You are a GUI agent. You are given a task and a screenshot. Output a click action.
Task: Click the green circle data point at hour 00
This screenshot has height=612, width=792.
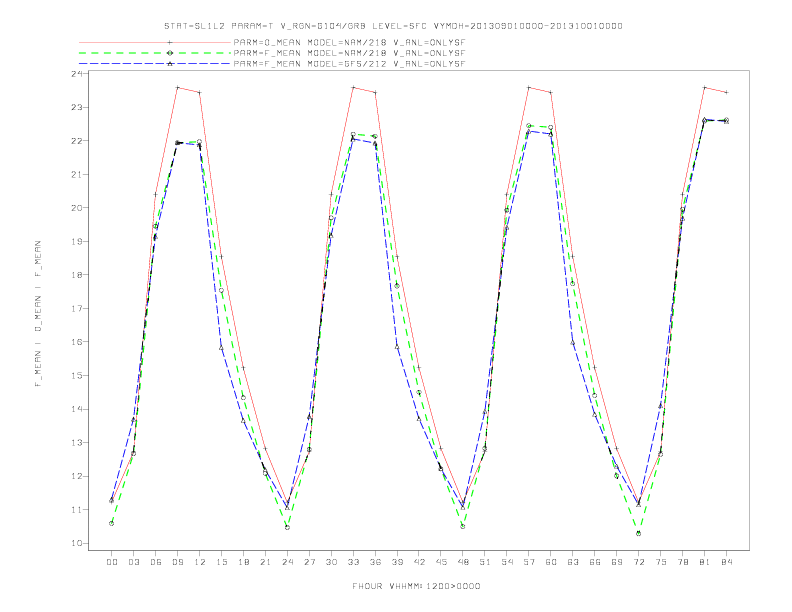click(x=112, y=524)
